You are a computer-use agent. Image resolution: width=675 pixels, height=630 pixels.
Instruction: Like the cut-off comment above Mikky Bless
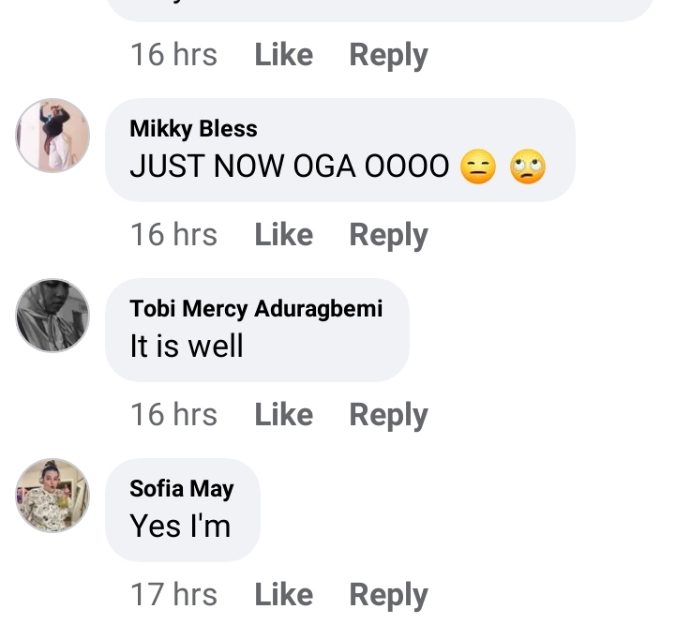[283, 55]
